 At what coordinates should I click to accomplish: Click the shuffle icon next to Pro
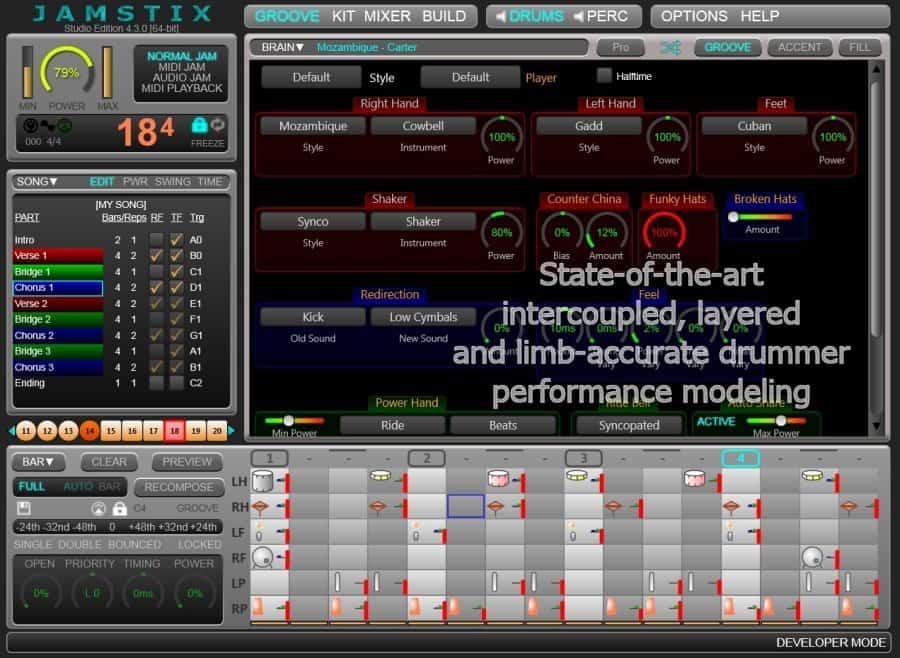[670, 47]
